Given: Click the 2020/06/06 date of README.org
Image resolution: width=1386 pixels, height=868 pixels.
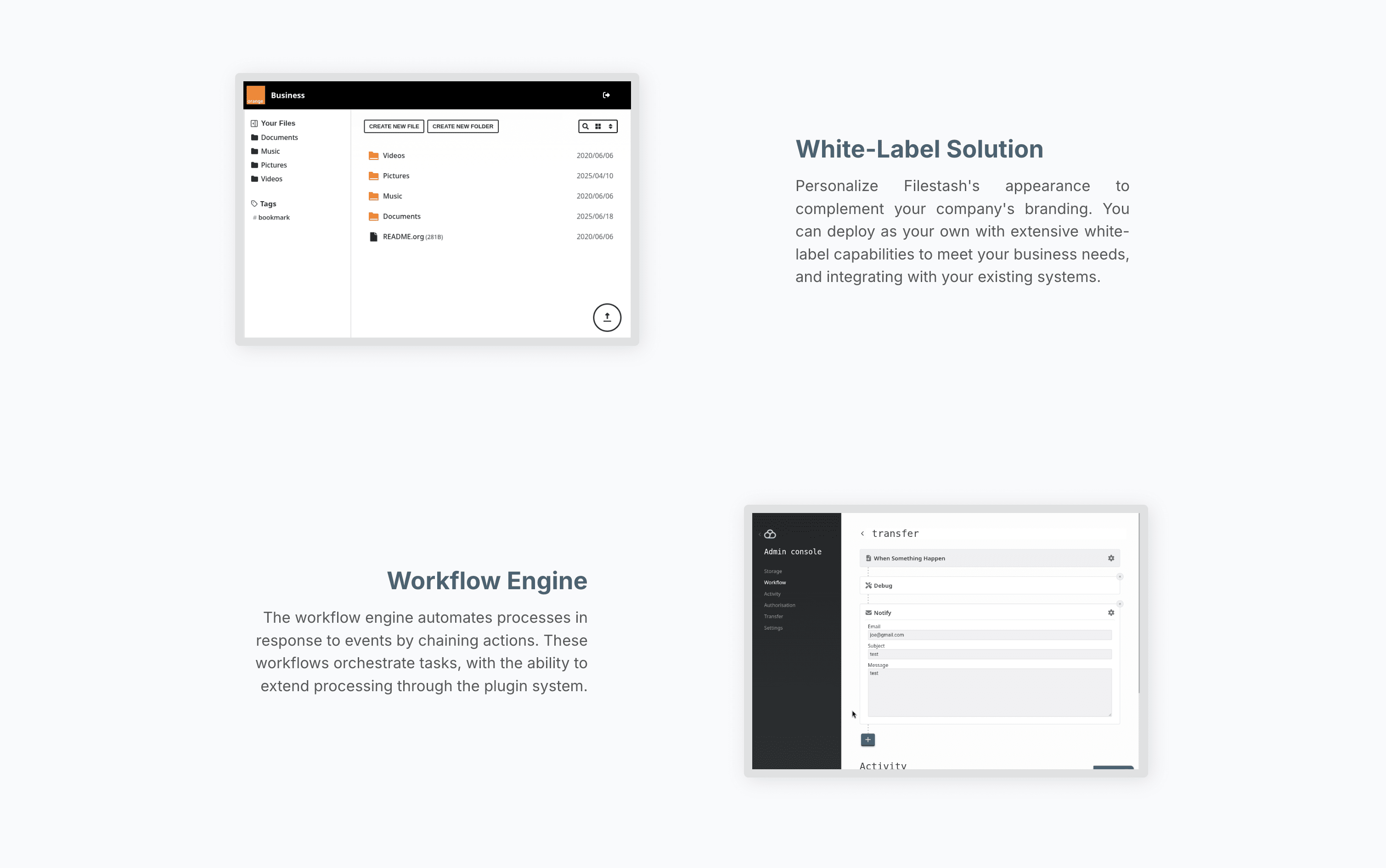Looking at the screenshot, I should tap(595, 237).
